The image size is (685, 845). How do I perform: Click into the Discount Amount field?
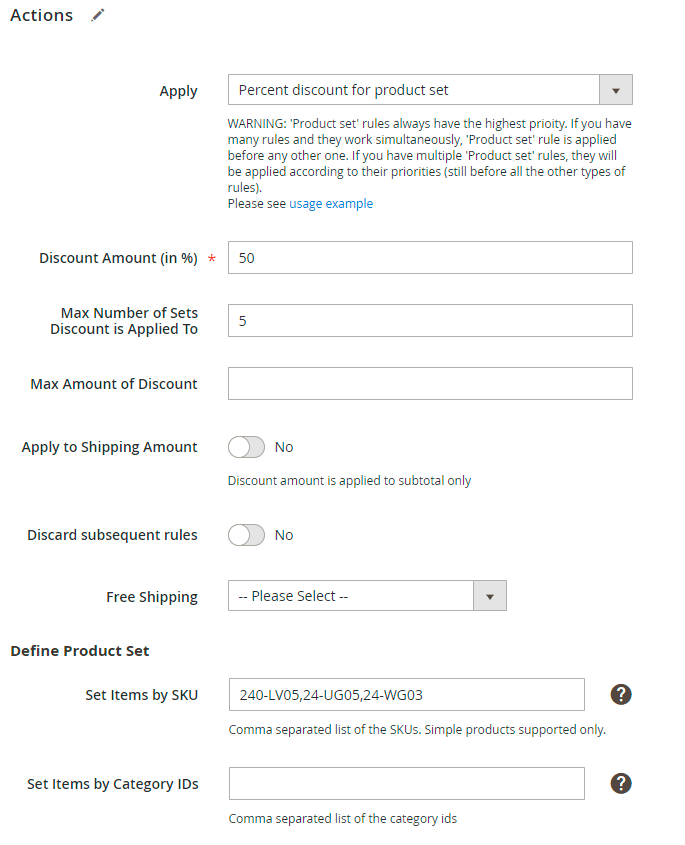tap(430, 257)
